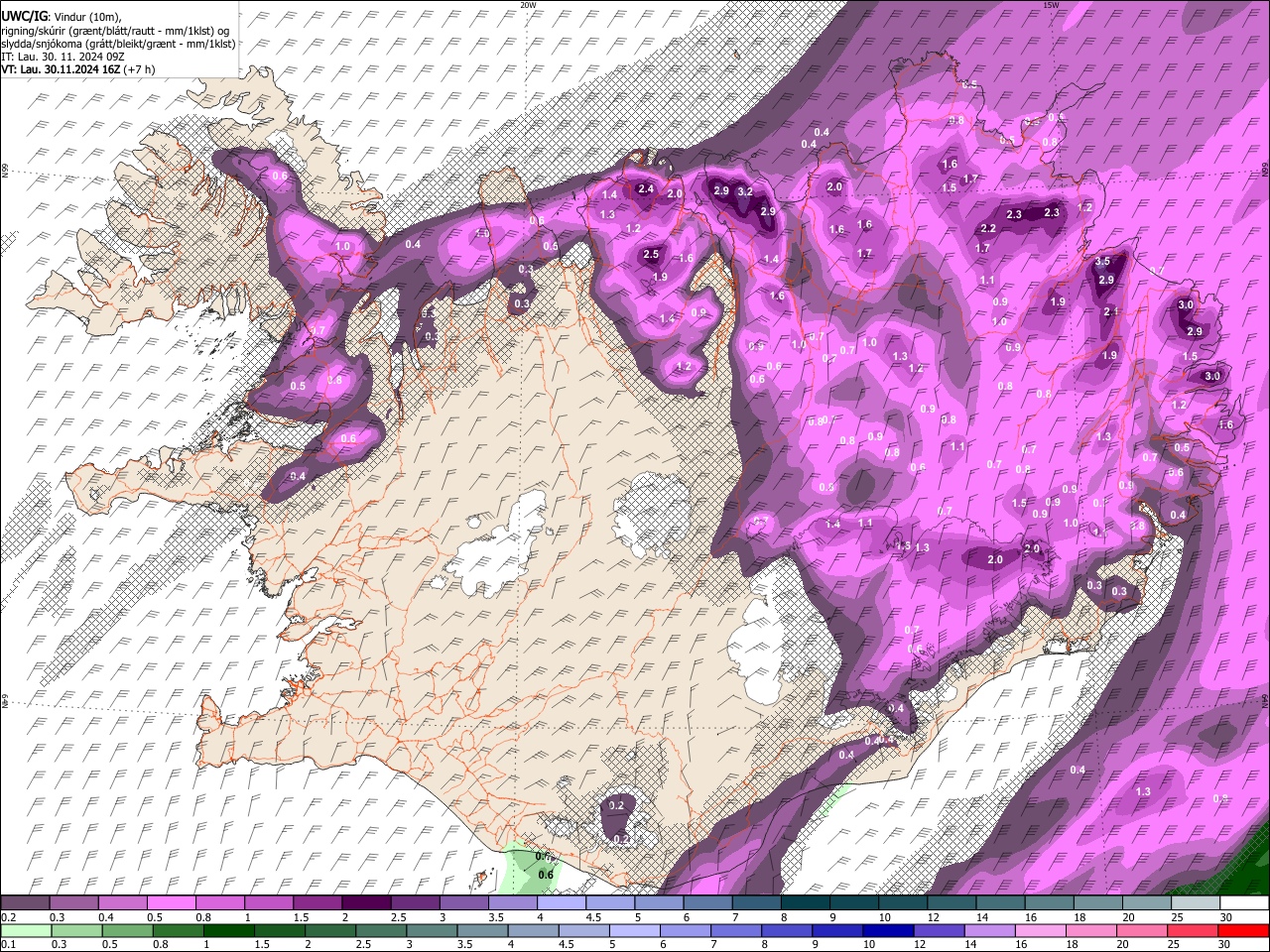Screen dimensions: 1270x952
Task: Select the 3.5 snowfall value in the east
Action: [x=1102, y=262]
